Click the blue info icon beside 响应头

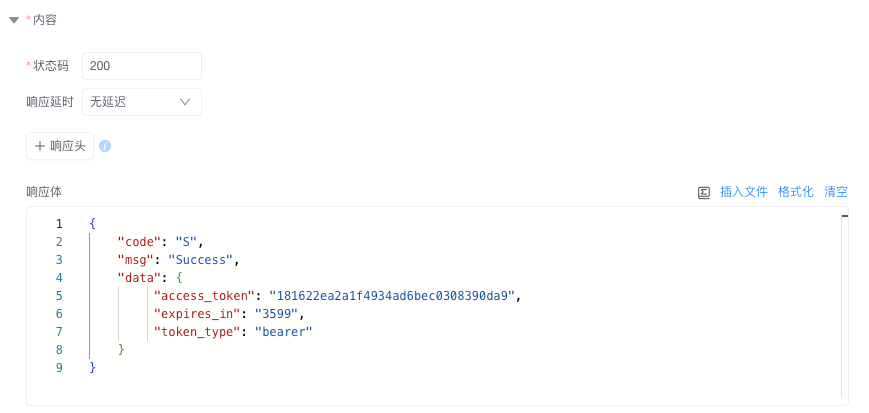coord(105,146)
